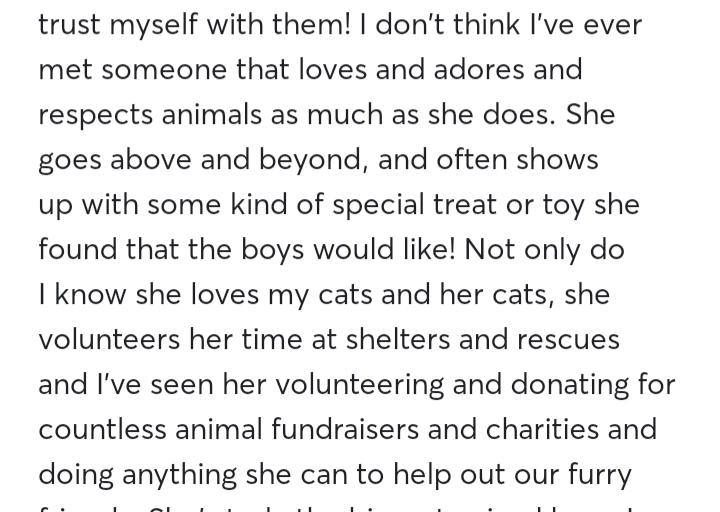Image resolution: width=720 pixels, height=512 pixels.
Task: Place cursor on the word "volunteering"
Action: pos(360,385)
